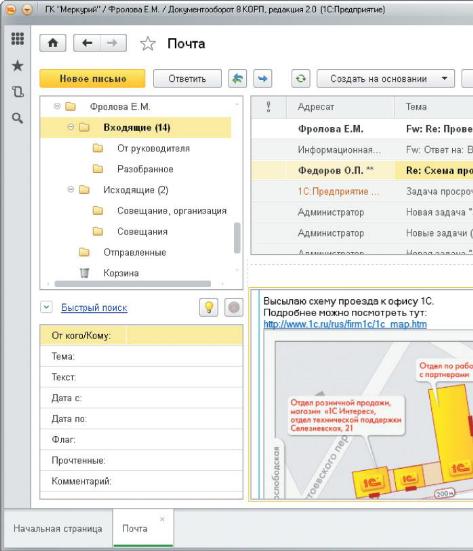Select the Входящие (14) folder
The height and width of the screenshot is (551, 473).
tap(136, 127)
